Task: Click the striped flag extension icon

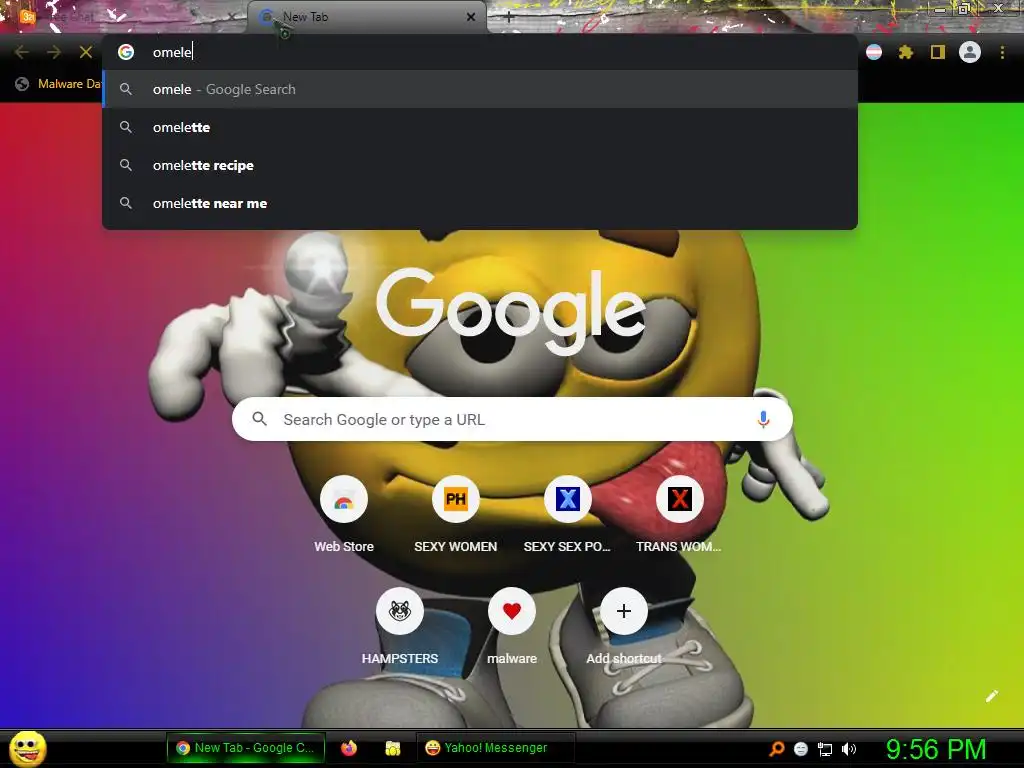Action: 874,52
